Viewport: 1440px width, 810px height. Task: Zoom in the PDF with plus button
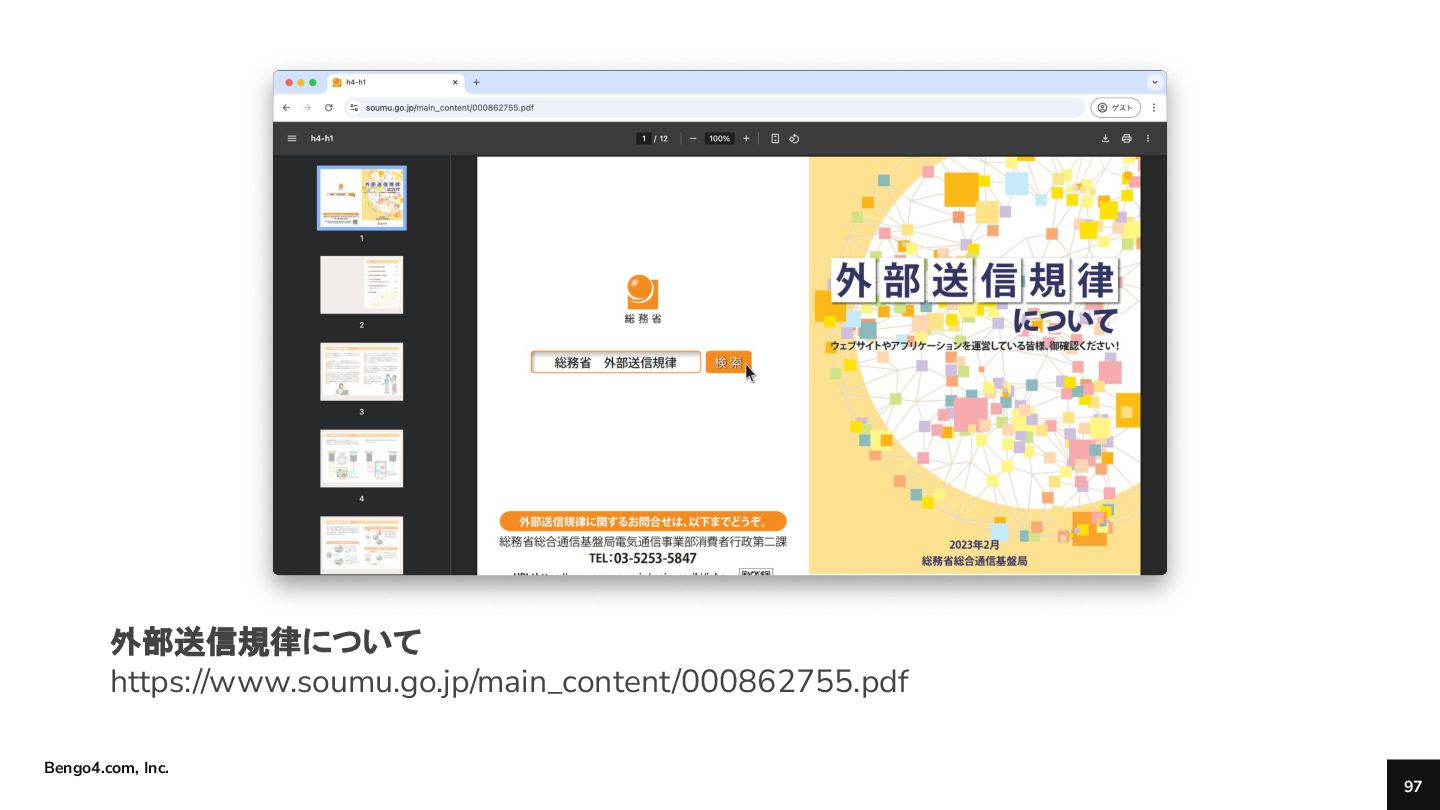coord(746,138)
